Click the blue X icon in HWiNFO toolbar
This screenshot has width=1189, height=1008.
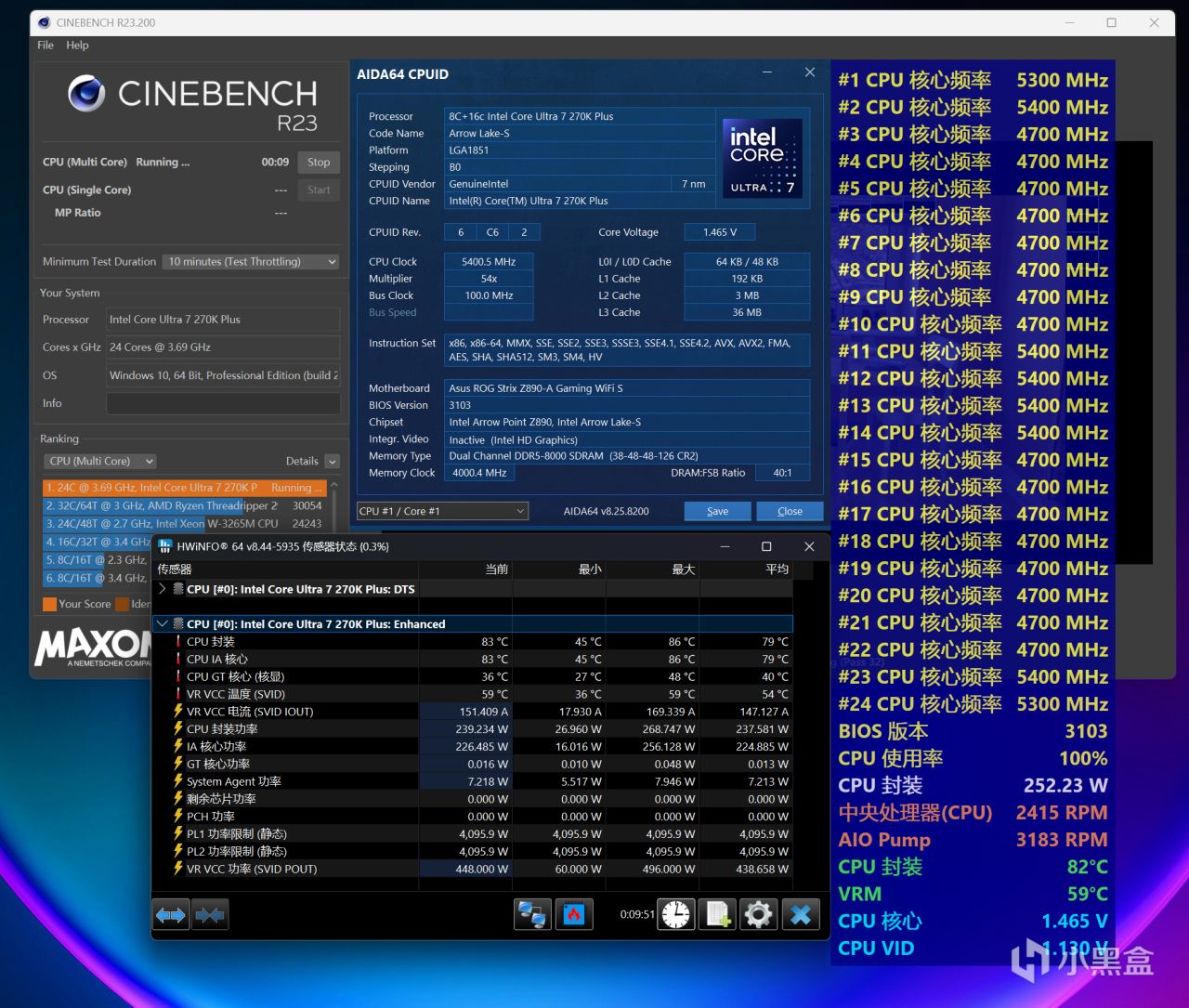(x=800, y=915)
